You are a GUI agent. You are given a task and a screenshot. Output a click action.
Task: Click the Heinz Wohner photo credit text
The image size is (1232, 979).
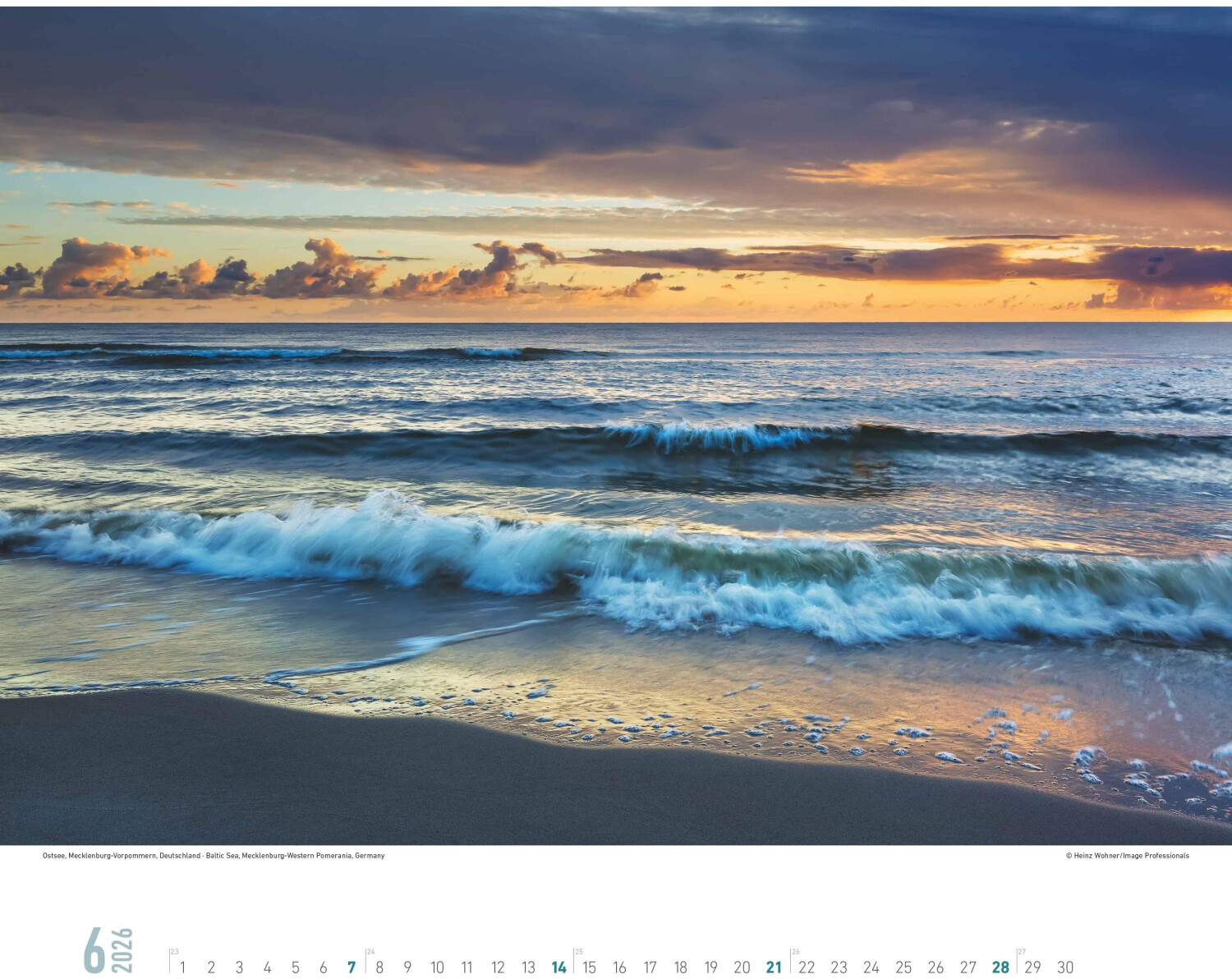[x=1127, y=856]
